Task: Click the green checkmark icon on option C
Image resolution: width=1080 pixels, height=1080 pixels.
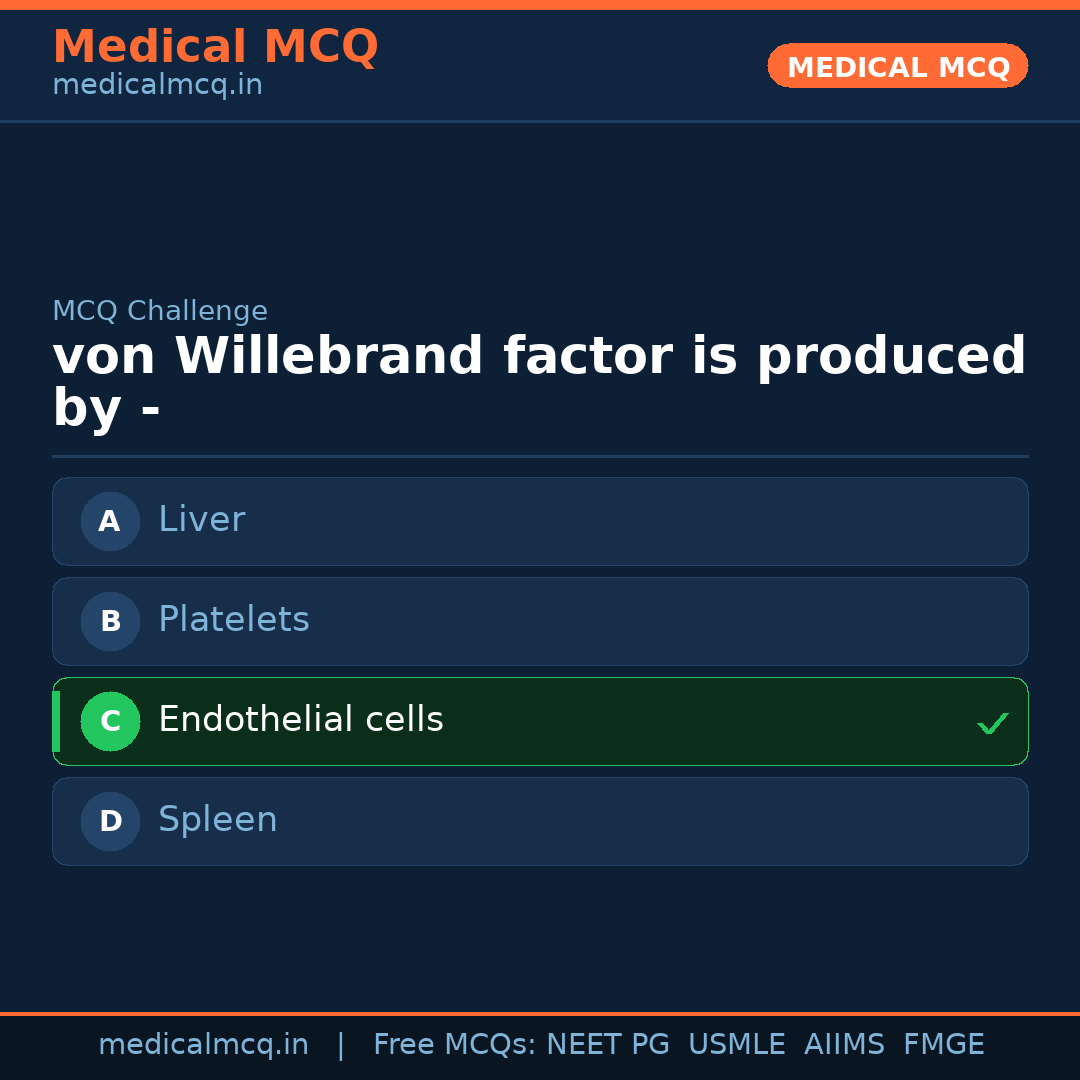Action: [992, 723]
